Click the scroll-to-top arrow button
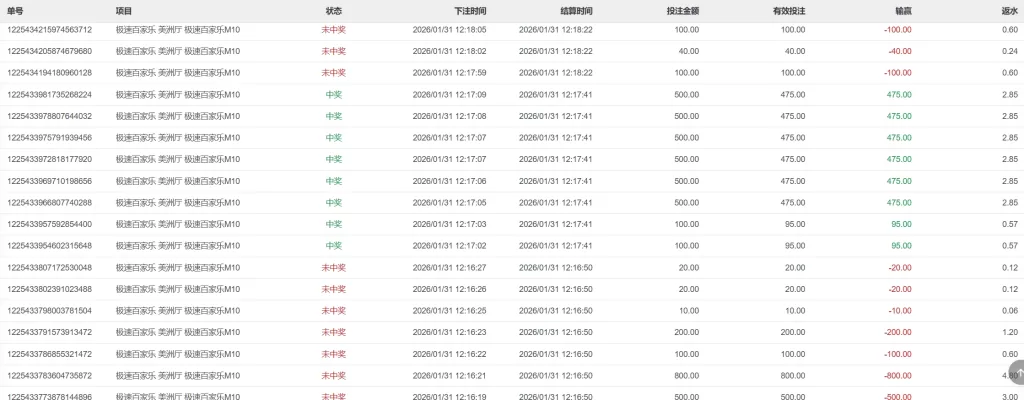The image size is (1024, 400). point(1011,372)
